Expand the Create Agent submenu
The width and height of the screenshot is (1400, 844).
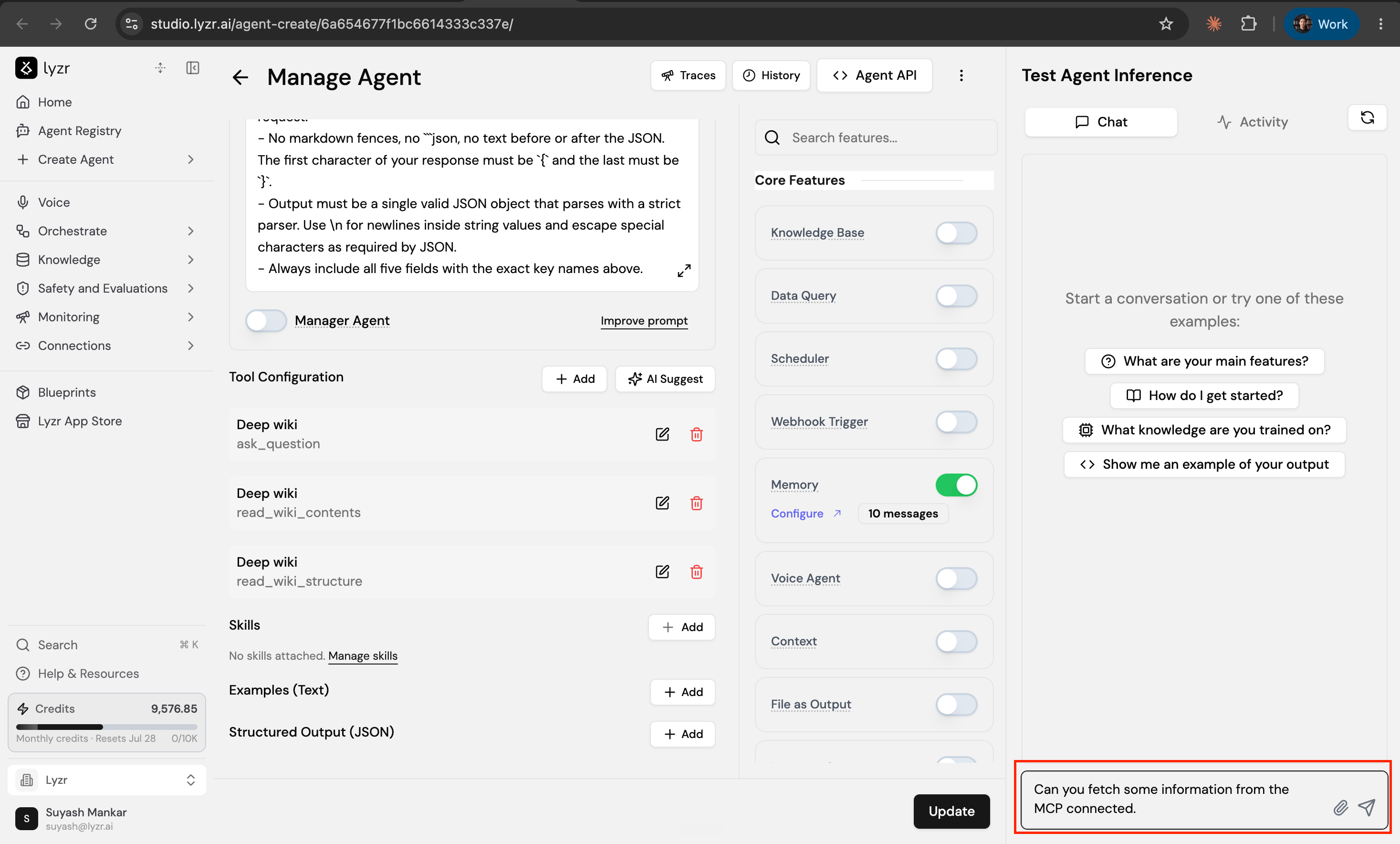pos(190,160)
